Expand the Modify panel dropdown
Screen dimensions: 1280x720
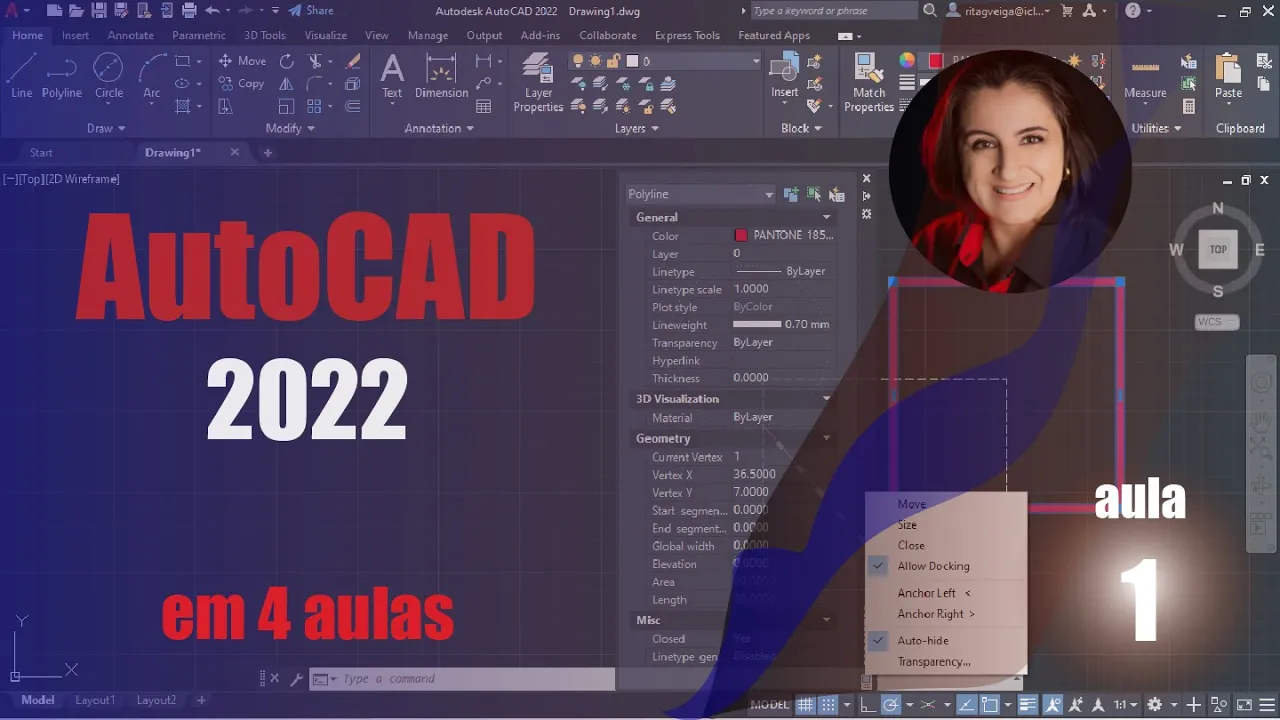(x=290, y=128)
